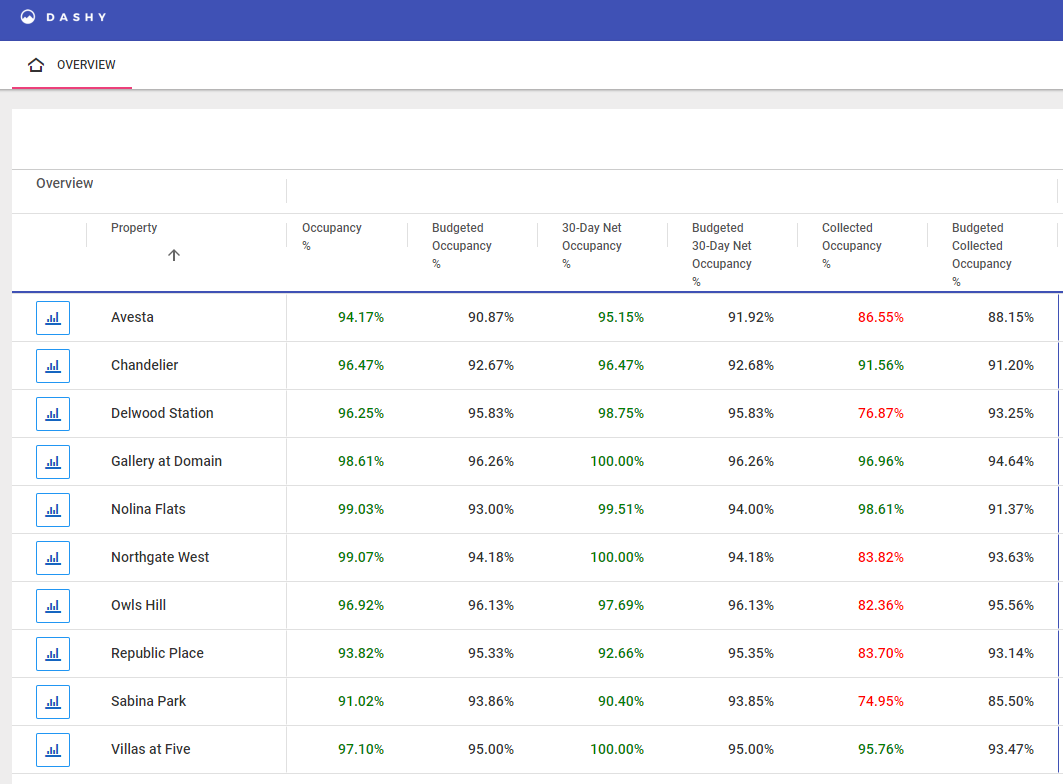Sort by the Property column header
This screenshot has height=784, width=1063.
click(x=134, y=228)
